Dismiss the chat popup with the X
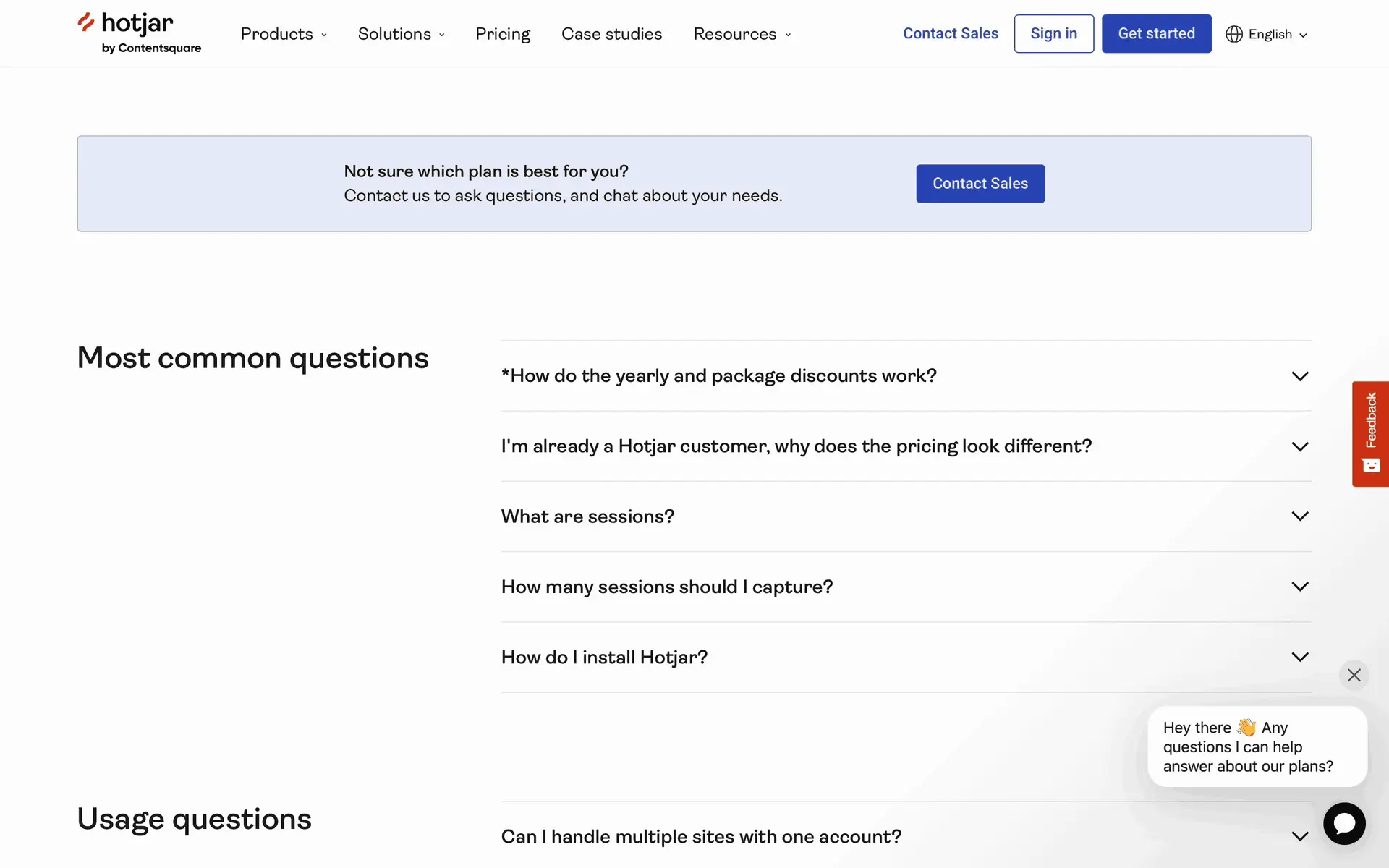The height and width of the screenshot is (868, 1389). tap(1354, 675)
